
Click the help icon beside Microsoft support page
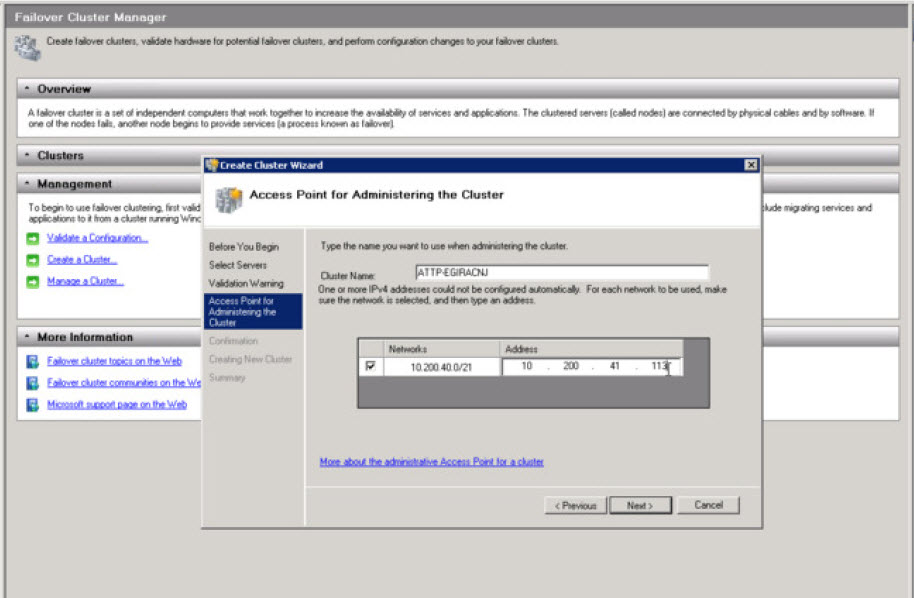pyautogui.click(x=33, y=404)
